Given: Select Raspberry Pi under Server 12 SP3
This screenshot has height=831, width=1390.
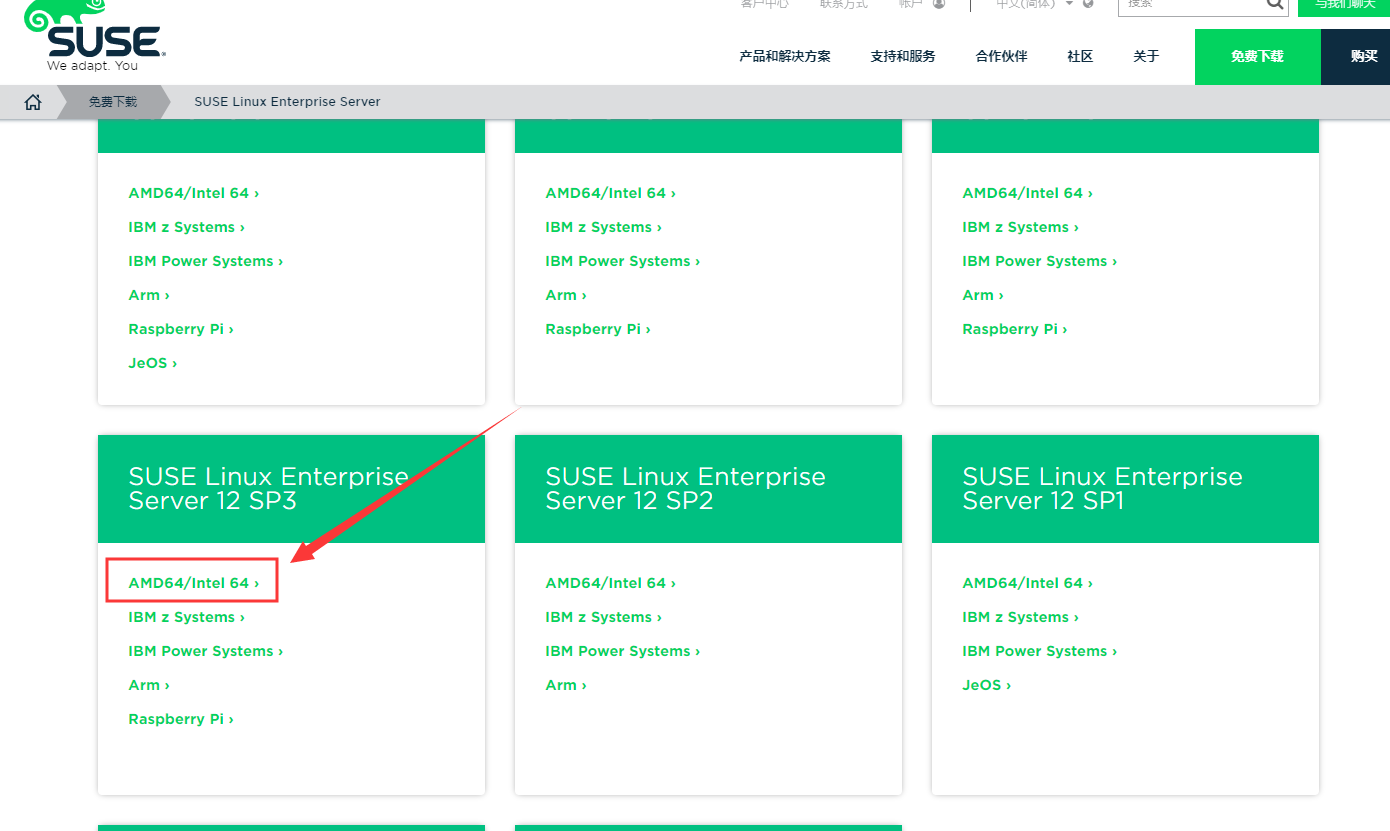Looking at the screenshot, I should (x=180, y=718).
